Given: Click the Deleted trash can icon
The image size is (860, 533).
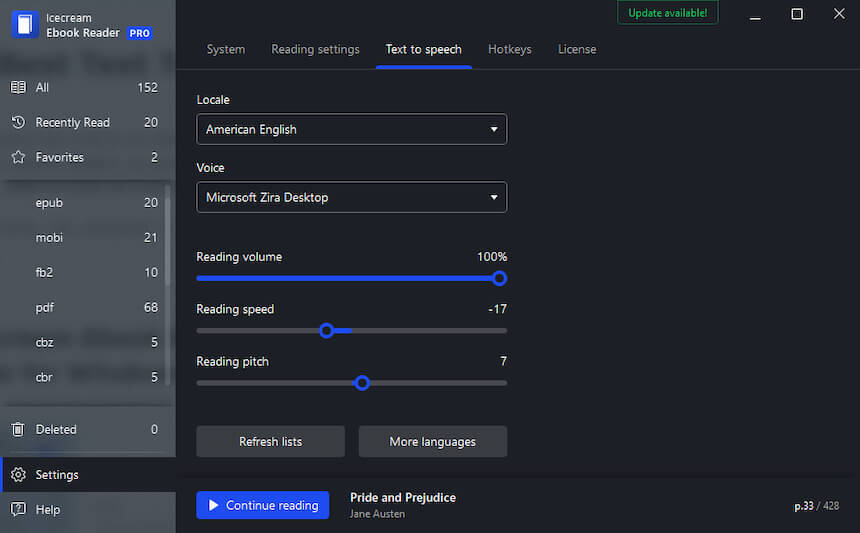Looking at the screenshot, I should 18,429.
